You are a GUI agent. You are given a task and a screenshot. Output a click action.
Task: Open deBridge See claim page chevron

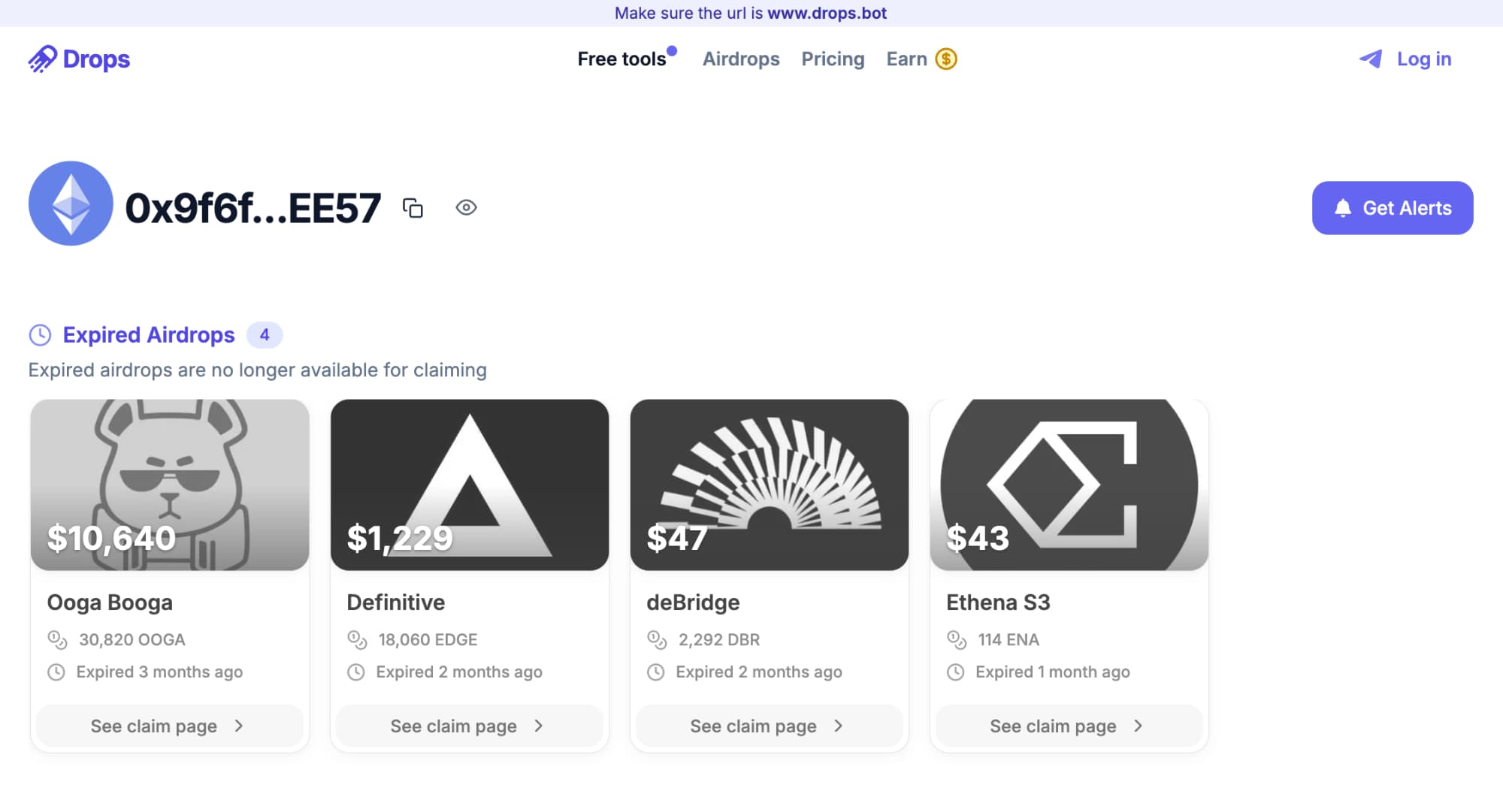click(x=838, y=726)
